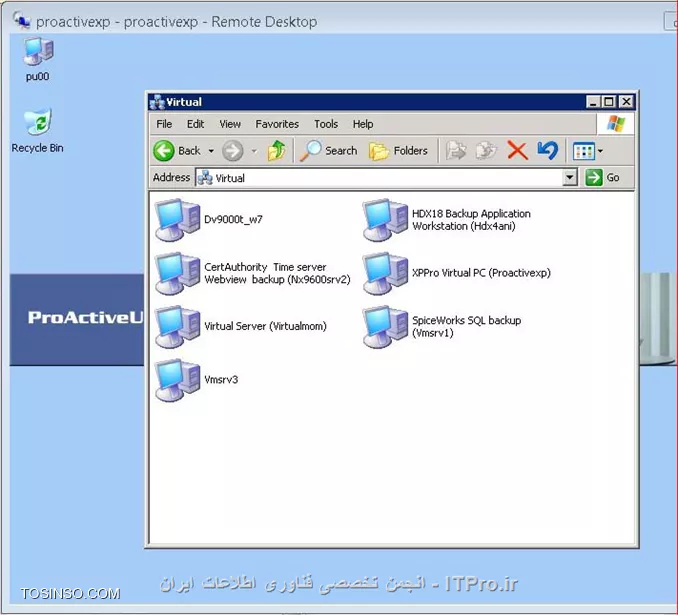This screenshot has height=615, width=678.
Task: Select the Nx9600srv2 CertAuthority computer icon
Action: click(177, 273)
